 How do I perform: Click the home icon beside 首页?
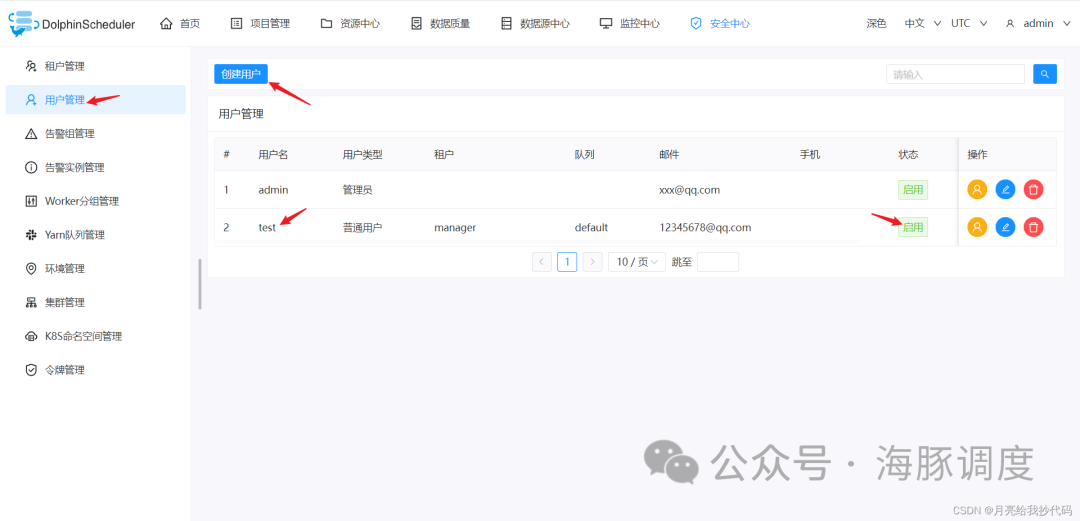tap(166, 23)
